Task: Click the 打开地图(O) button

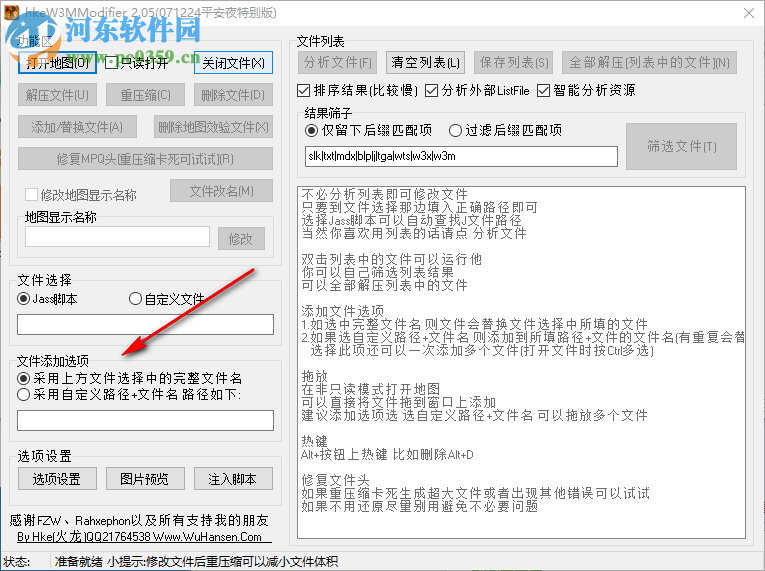Action: (57, 63)
